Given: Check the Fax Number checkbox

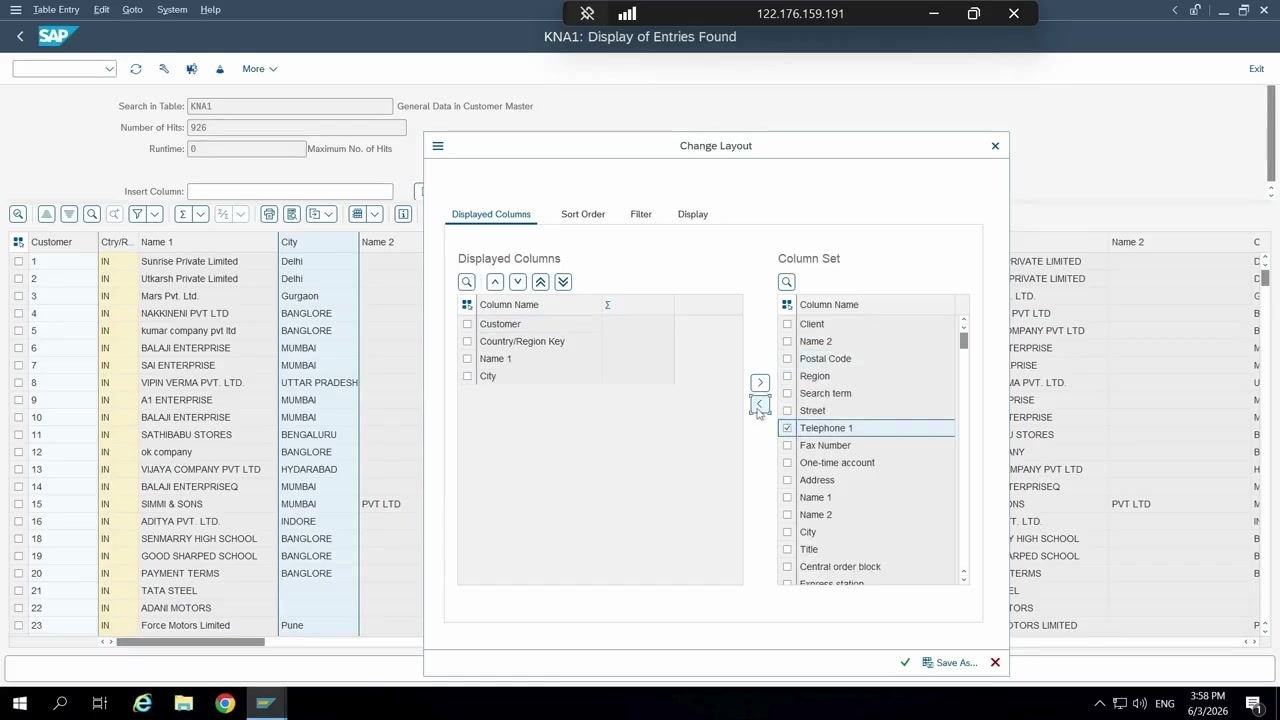Looking at the screenshot, I should [x=787, y=445].
